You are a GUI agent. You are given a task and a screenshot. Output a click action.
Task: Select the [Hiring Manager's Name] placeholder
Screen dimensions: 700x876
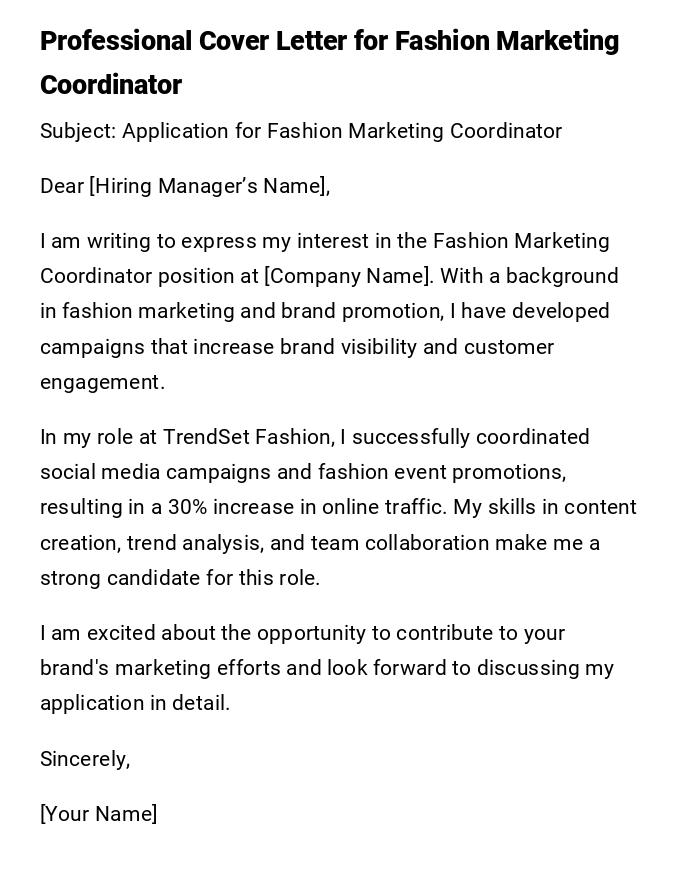pos(208,186)
